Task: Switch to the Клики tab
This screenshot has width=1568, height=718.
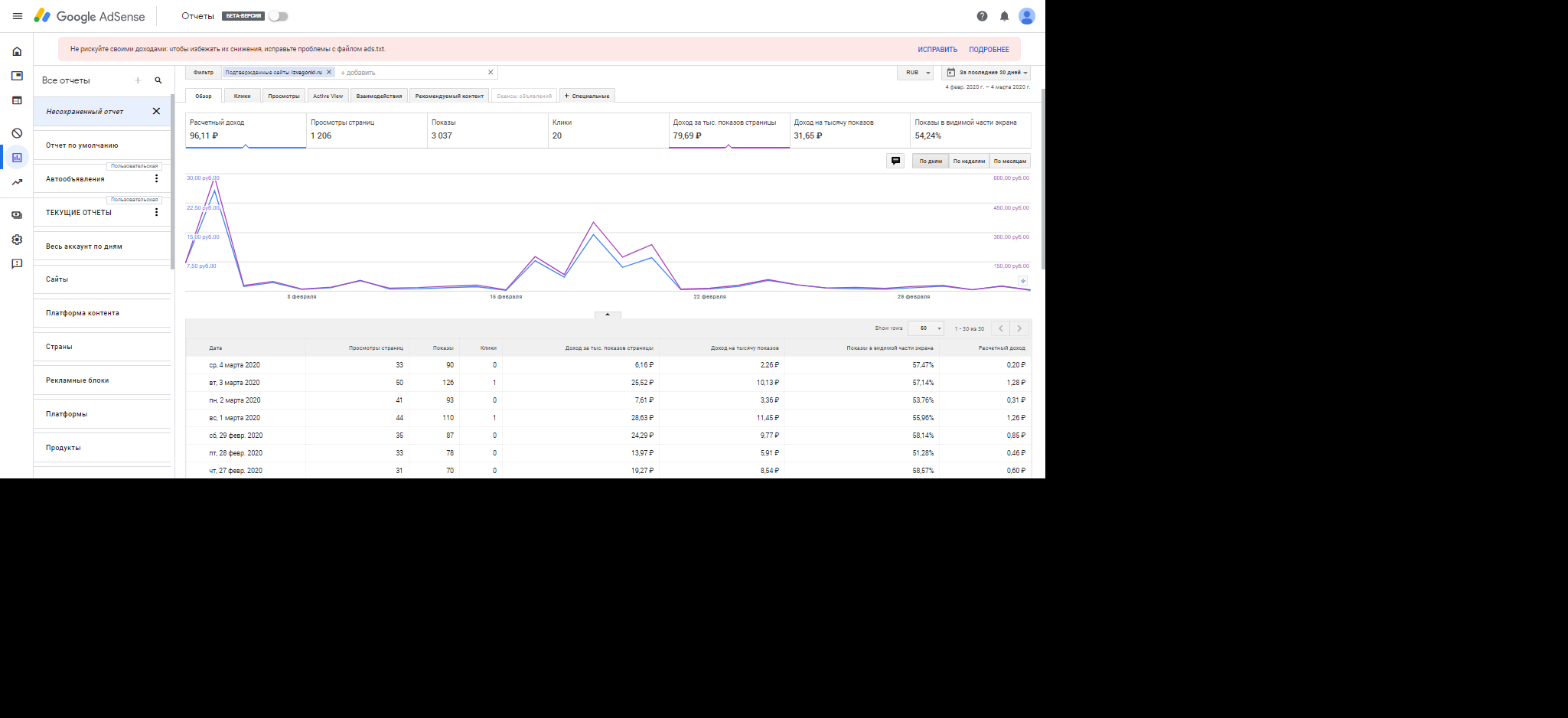Action: 243,96
